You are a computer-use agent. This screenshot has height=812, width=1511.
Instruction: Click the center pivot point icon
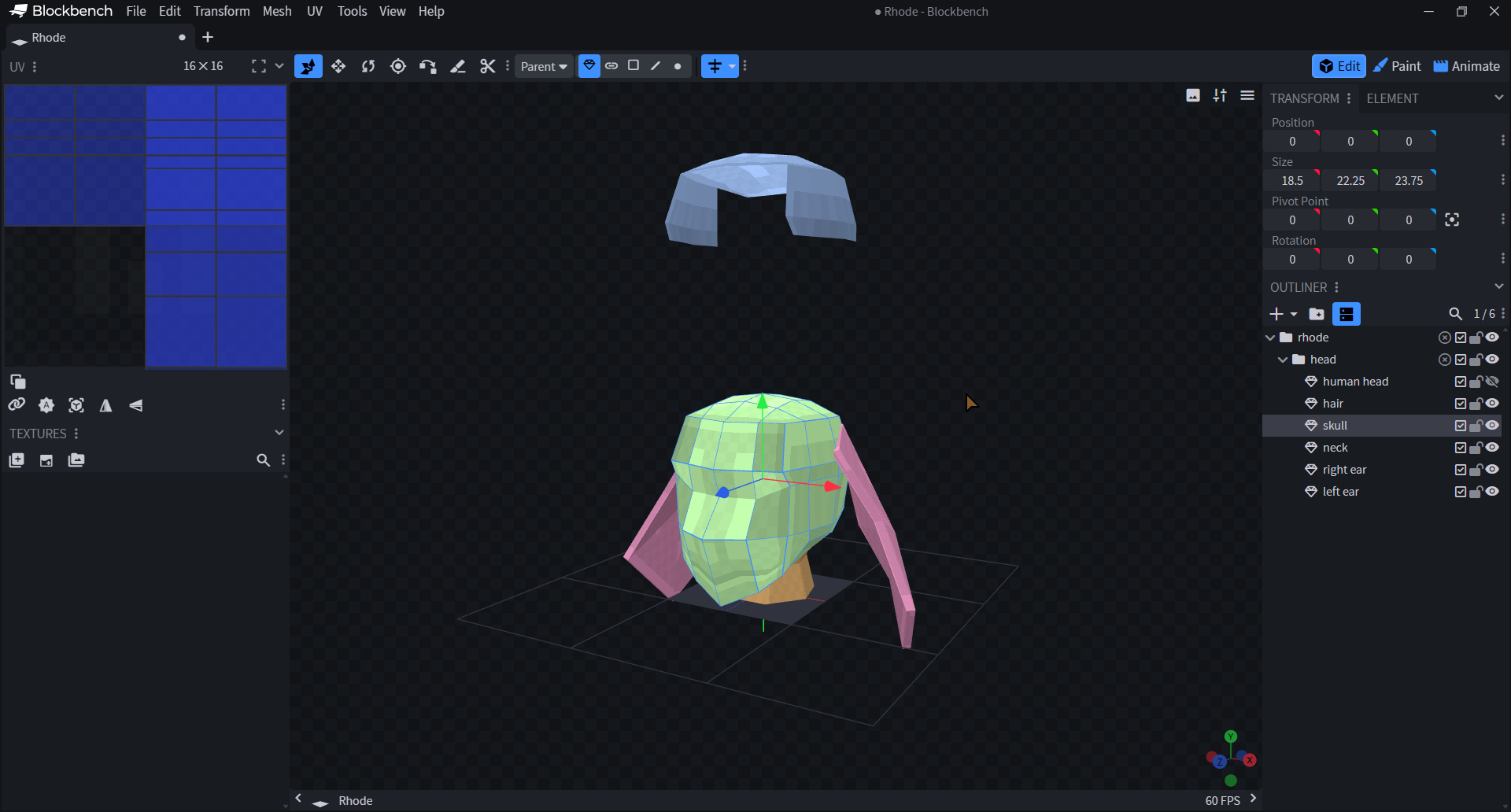1452,220
